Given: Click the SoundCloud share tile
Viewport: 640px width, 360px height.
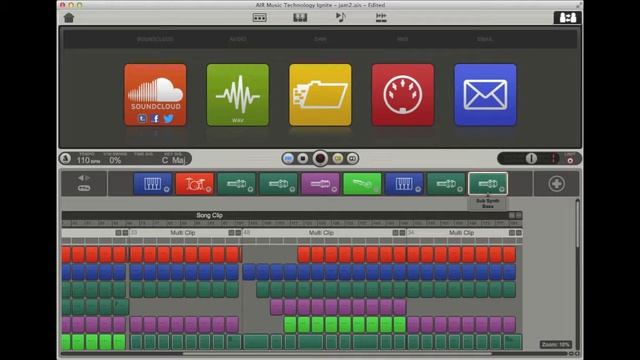Looking at the screenshot, I should pyautogui.click(x=155, y=95).
